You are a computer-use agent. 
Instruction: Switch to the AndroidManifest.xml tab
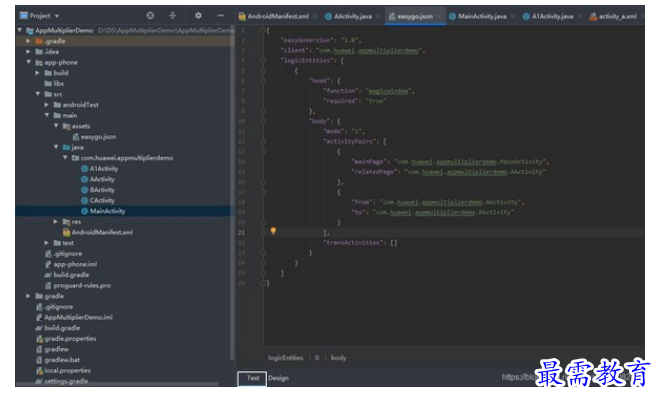tap(278, 16)
